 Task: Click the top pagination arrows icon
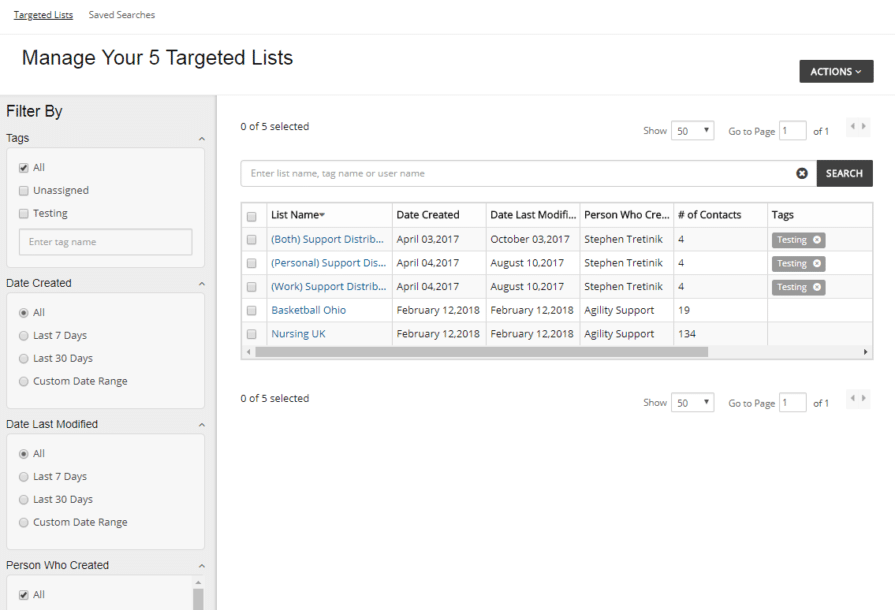point(857,127)
